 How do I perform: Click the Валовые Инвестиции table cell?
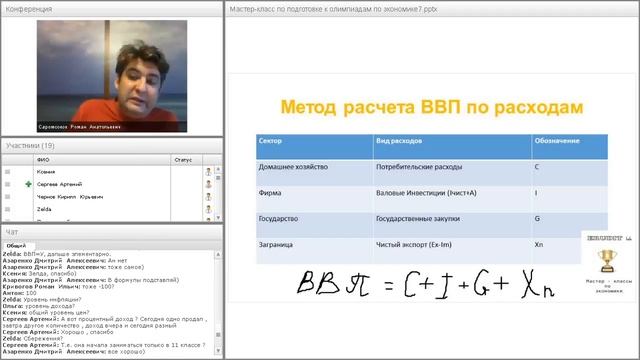452,199
